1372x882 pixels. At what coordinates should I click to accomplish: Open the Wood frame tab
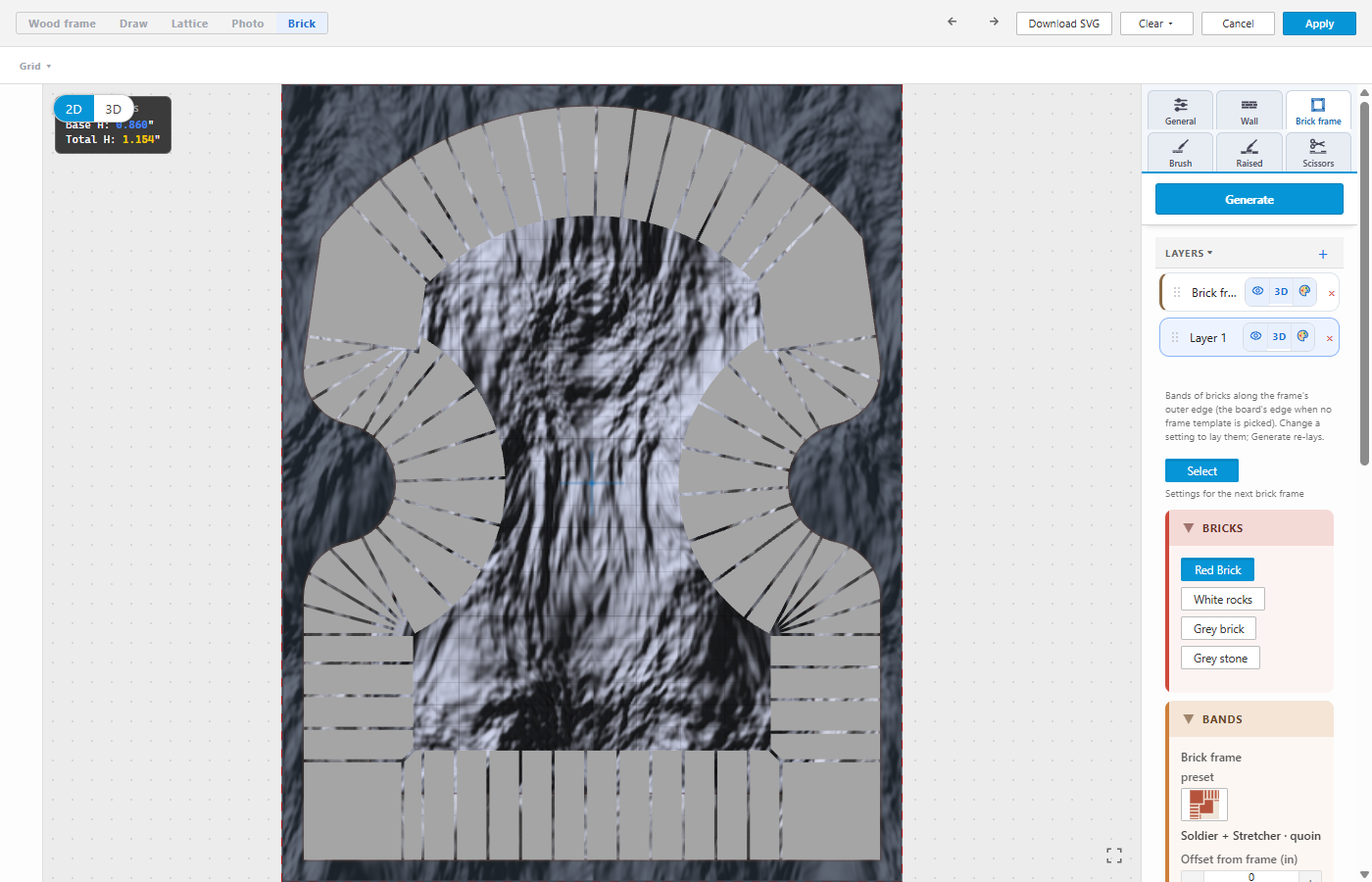pyautogui.click(x=62, y=24)
